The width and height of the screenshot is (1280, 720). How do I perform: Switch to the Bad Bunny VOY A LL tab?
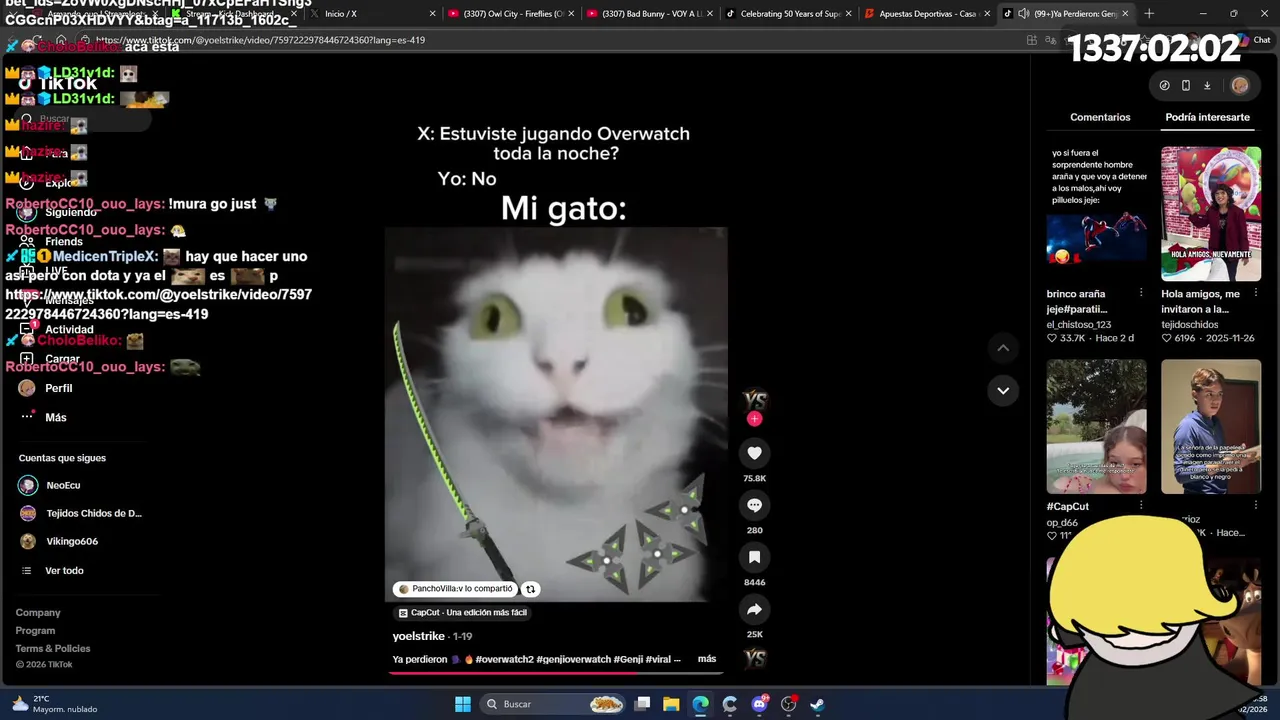click(649, 14)
